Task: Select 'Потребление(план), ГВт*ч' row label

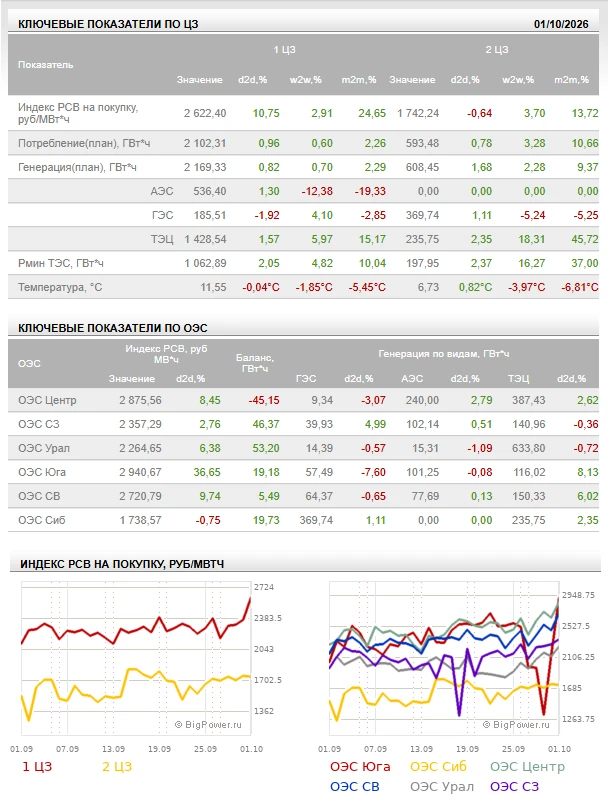Action: tap(84, 143)
